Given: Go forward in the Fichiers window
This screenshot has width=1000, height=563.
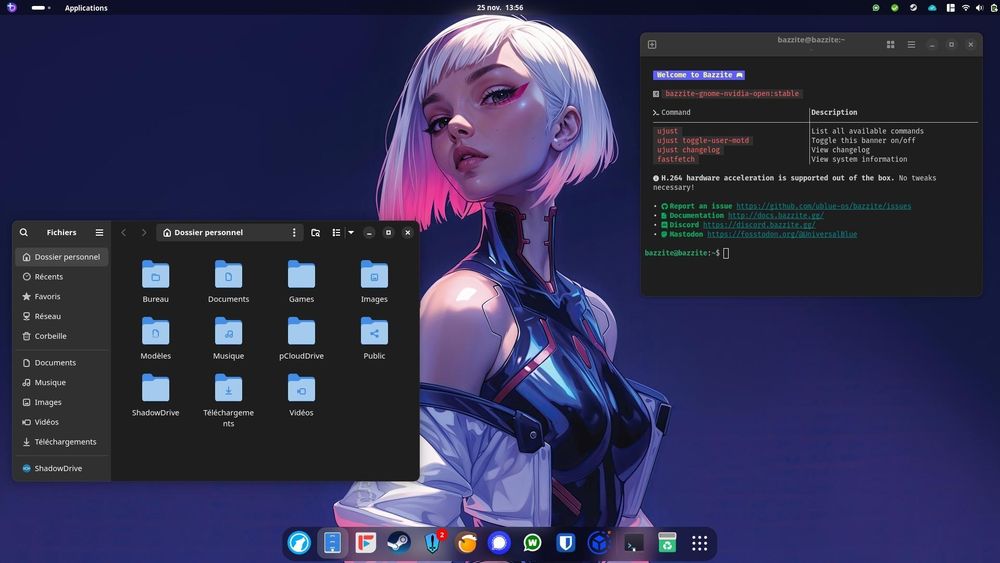Looking at the screenshot, I should pos(144,233).
